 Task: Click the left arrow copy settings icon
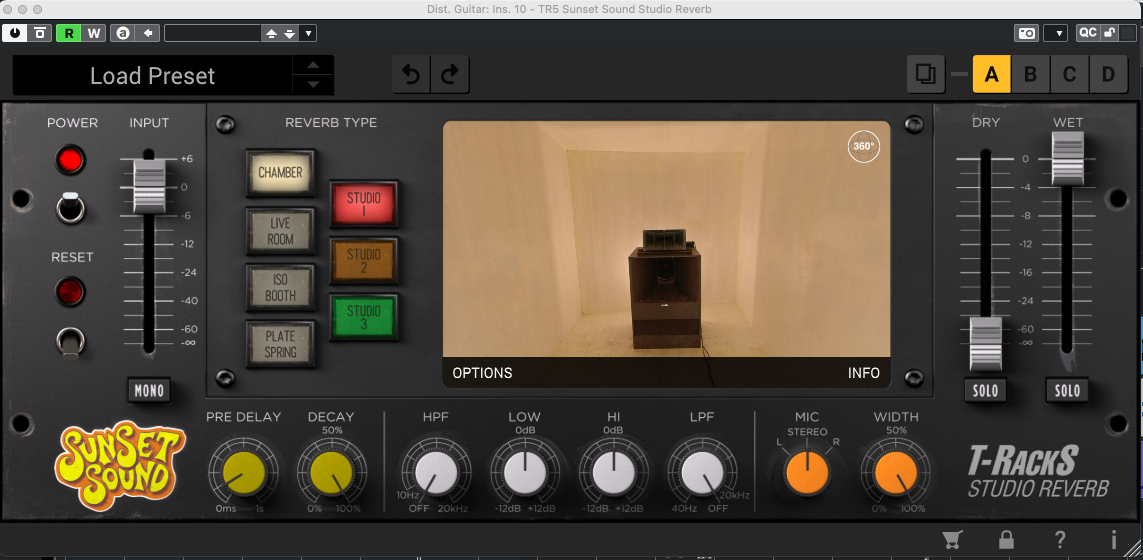click(148, 33)
